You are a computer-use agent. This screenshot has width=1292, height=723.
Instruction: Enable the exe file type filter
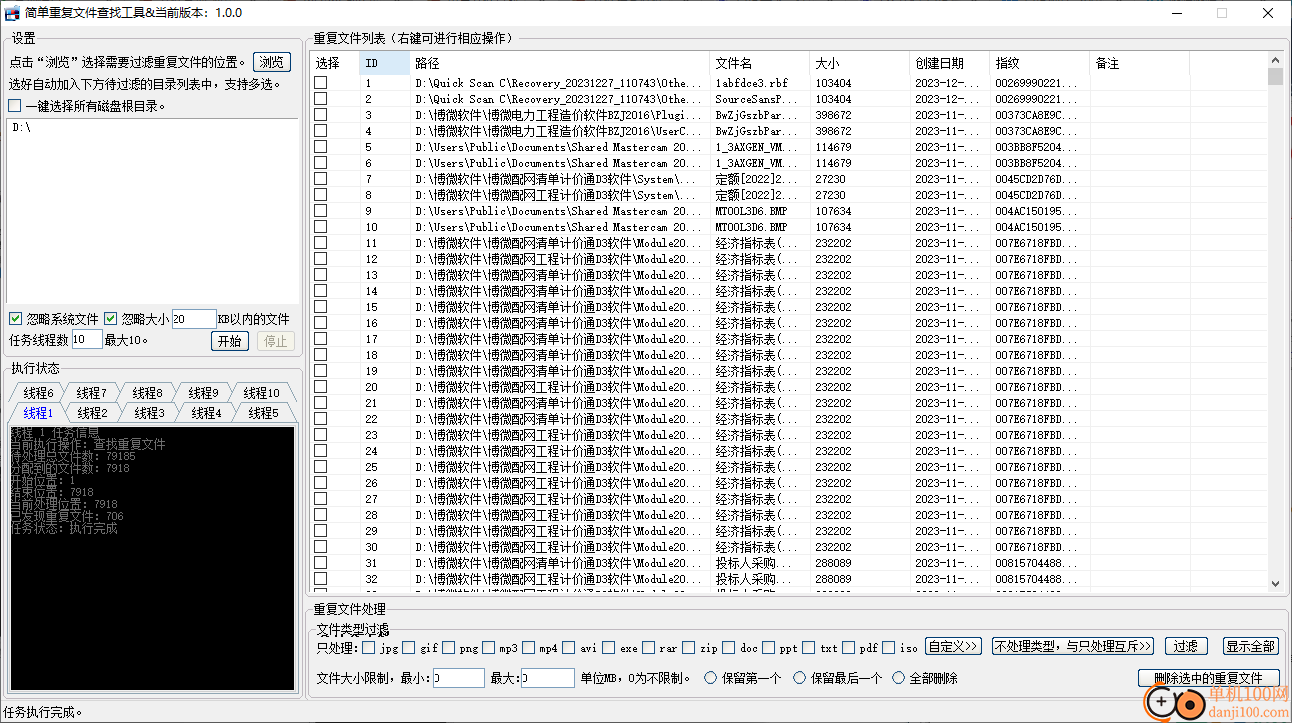(608, 647)
